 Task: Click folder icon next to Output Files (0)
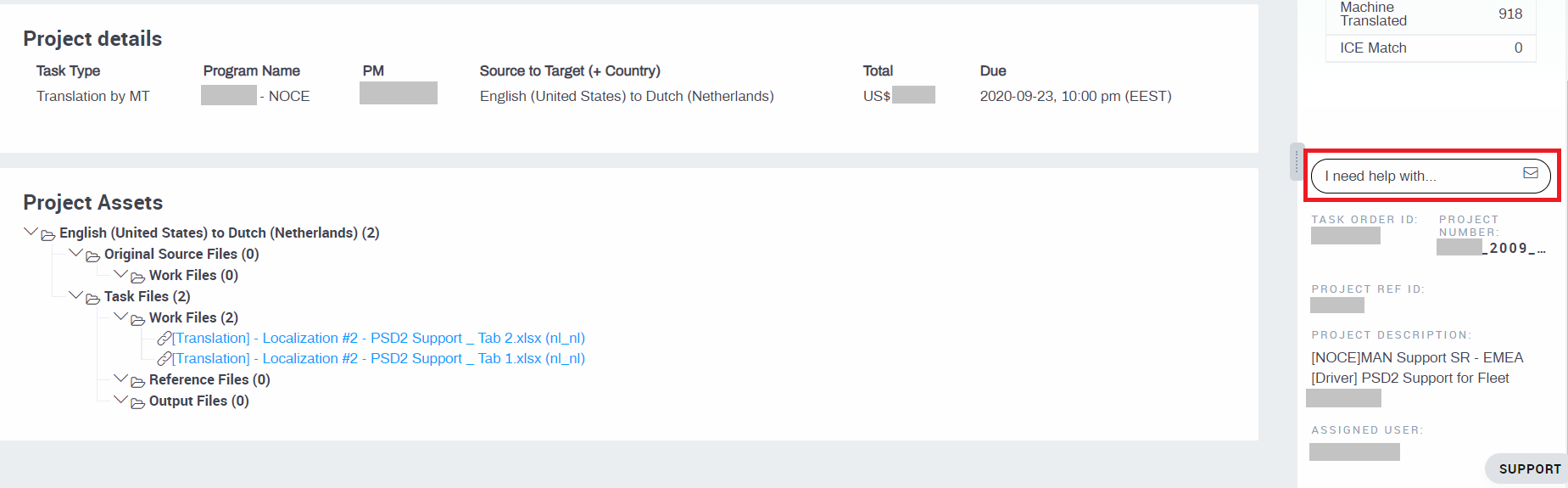click(x=137, y=402)
